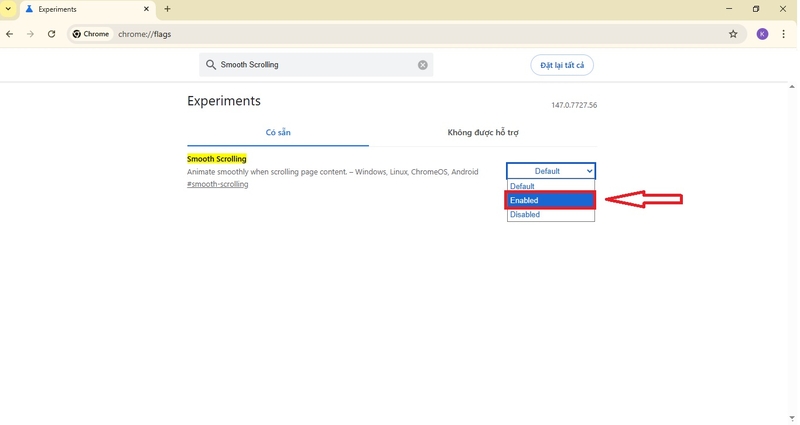Reload the chrome://flags page
Screen dimensions: 800x425
tap(52, 34)
